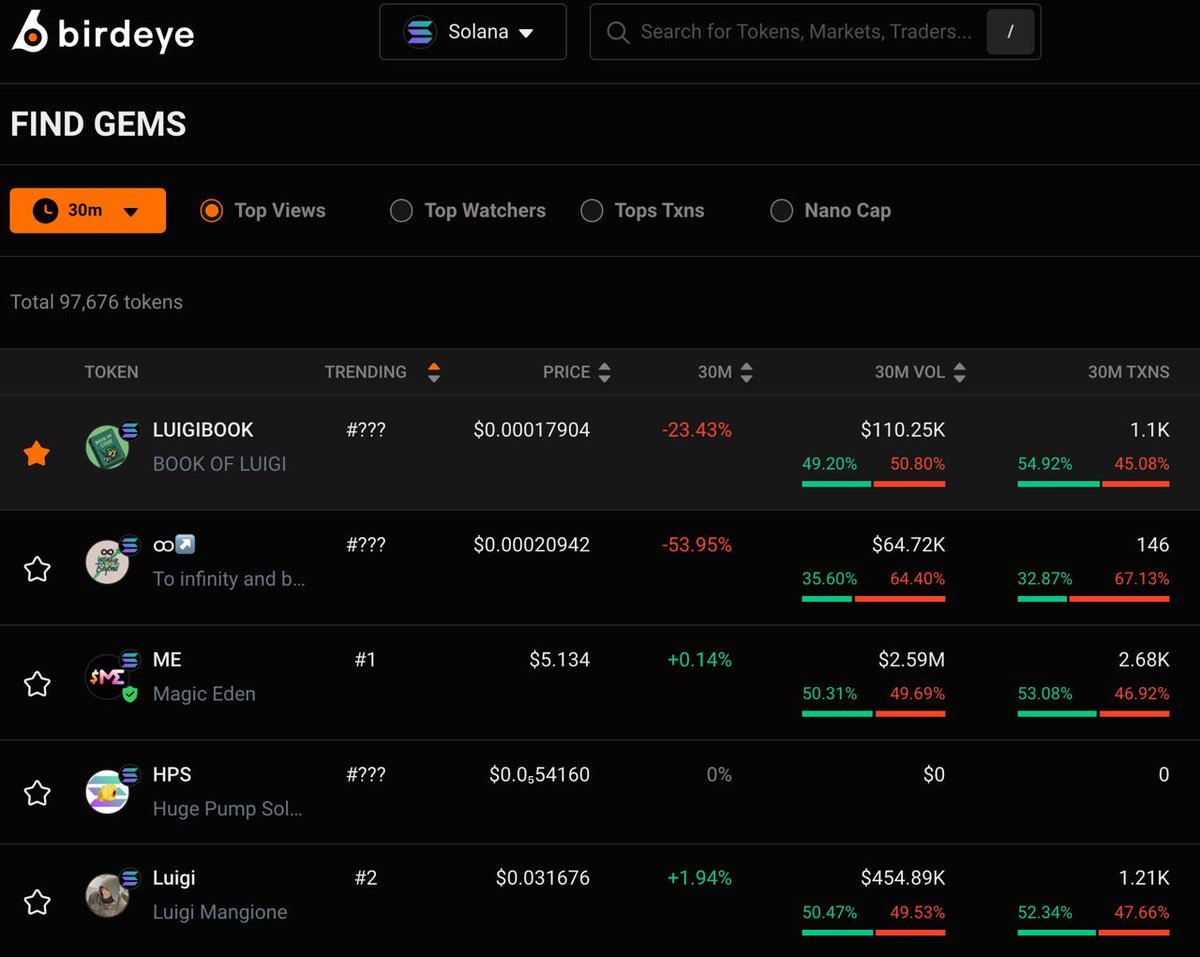Screen dimensions: 1200x957
Task: Click the slash shortcut key badge
Action: (1010, 32)
